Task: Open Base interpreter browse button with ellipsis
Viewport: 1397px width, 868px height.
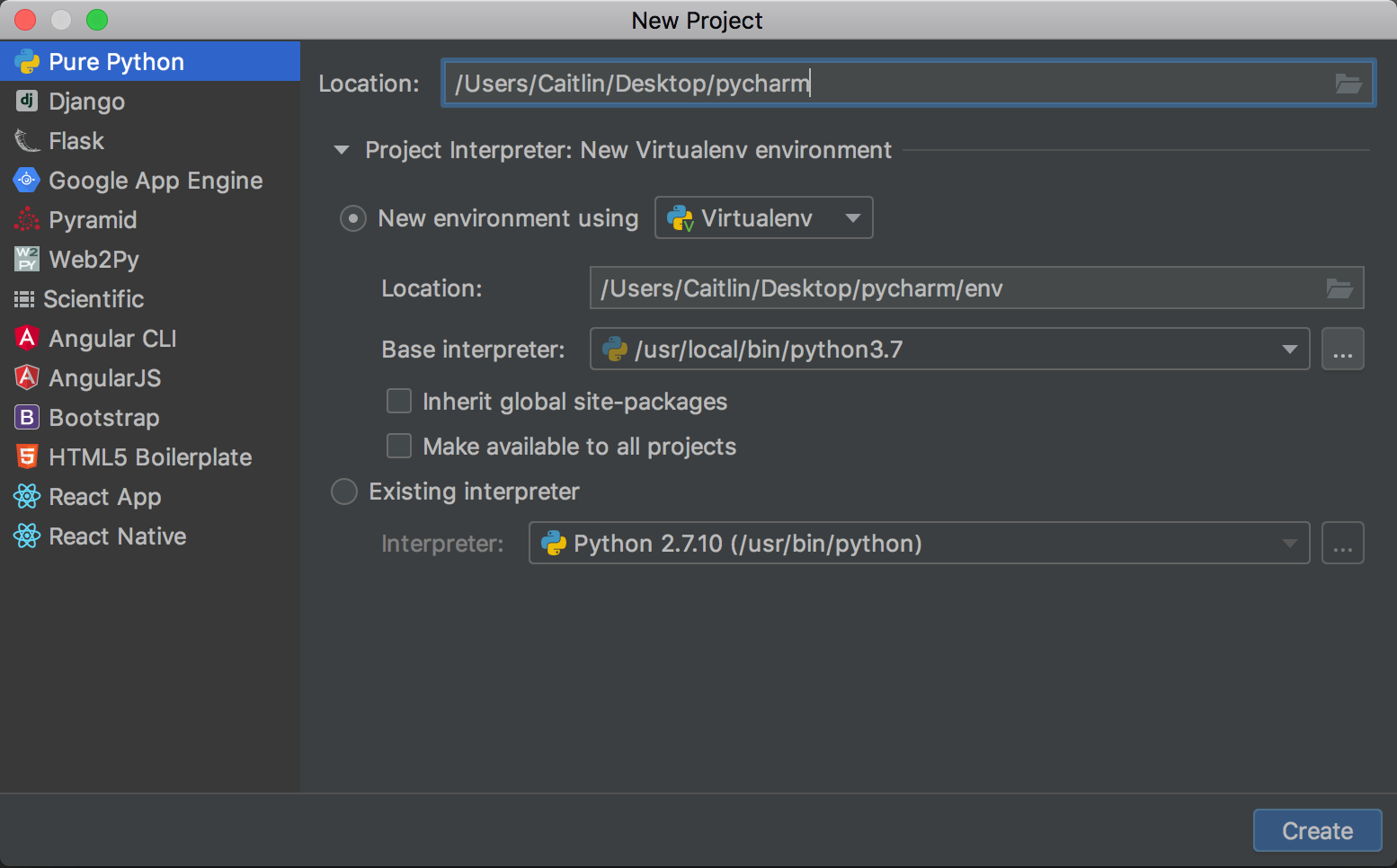Action: 1343,349
